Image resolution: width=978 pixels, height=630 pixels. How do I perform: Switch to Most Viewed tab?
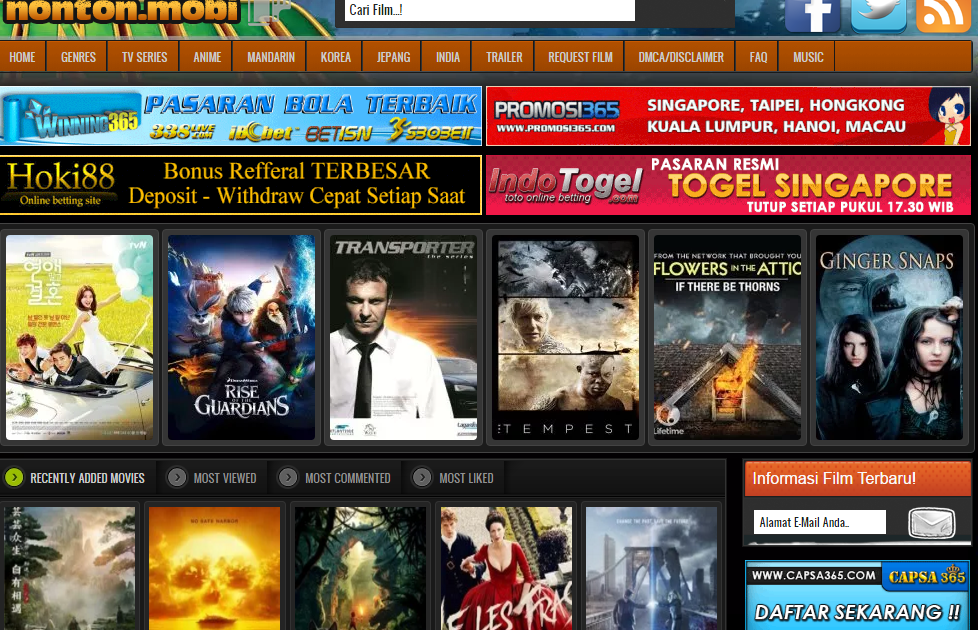pyautogui.click(x=213, y=478)
